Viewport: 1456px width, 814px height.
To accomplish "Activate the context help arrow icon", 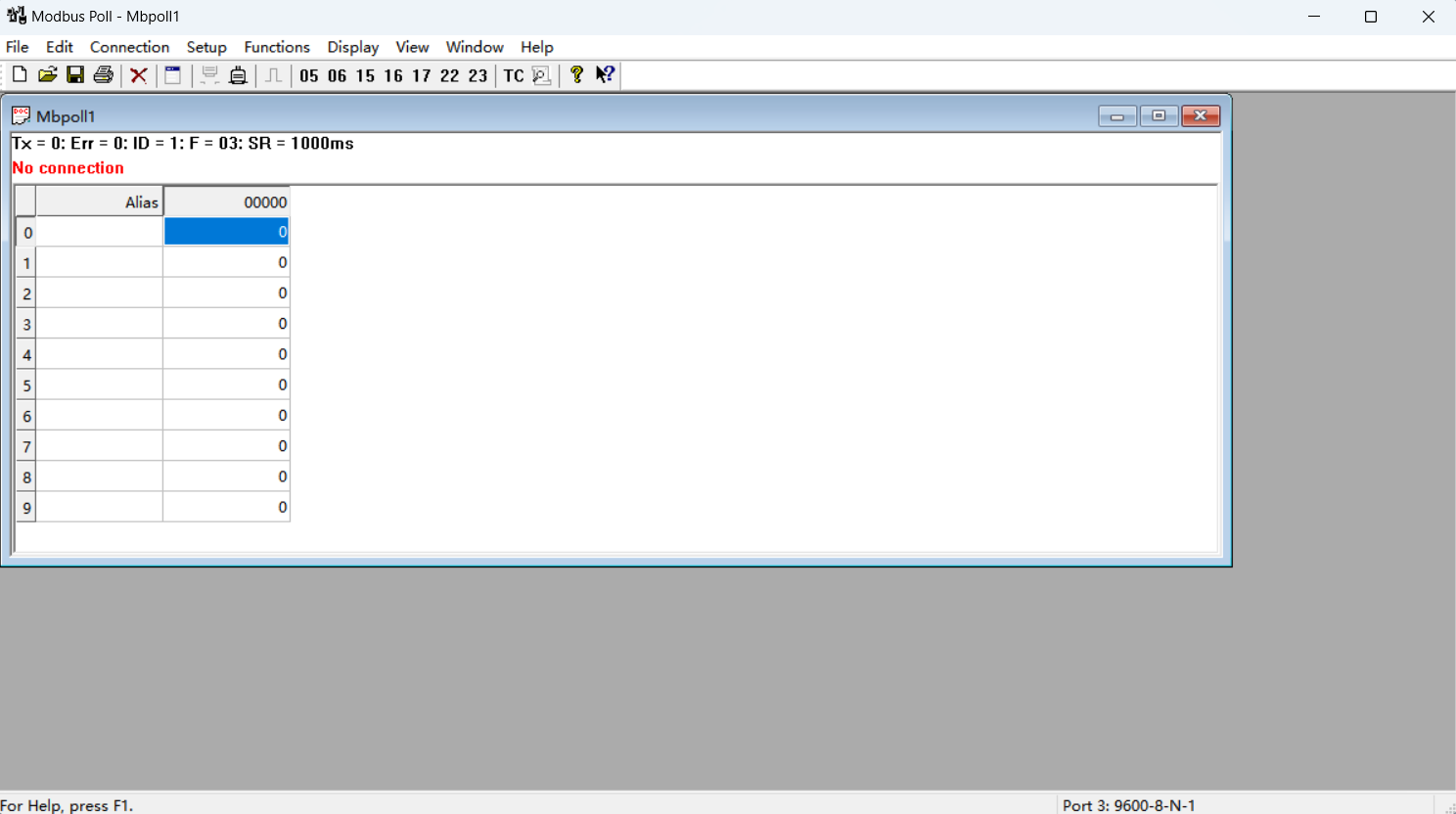I will point(606,75).
